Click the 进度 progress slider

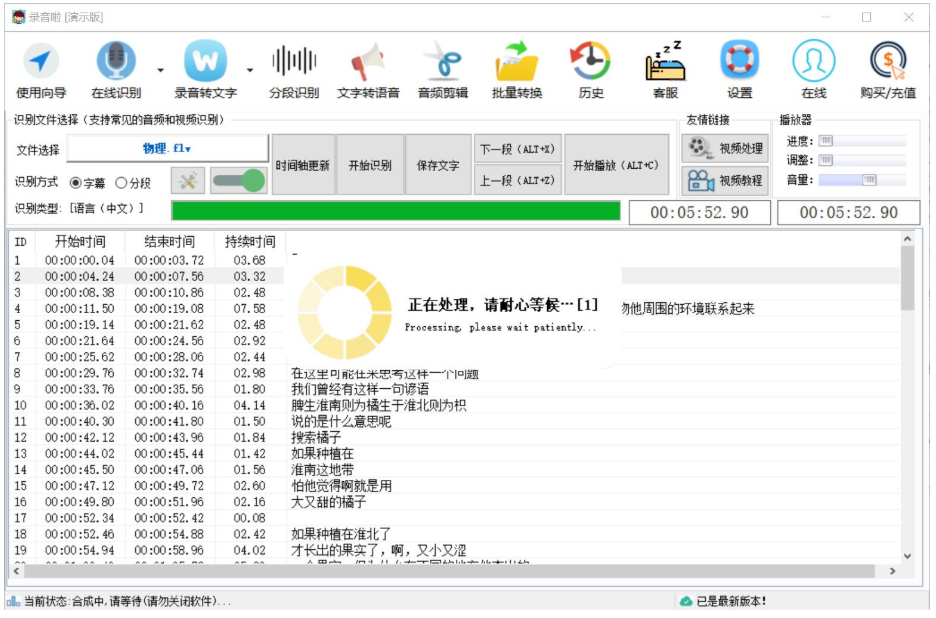pyautogui.click(x=862, y=142)
